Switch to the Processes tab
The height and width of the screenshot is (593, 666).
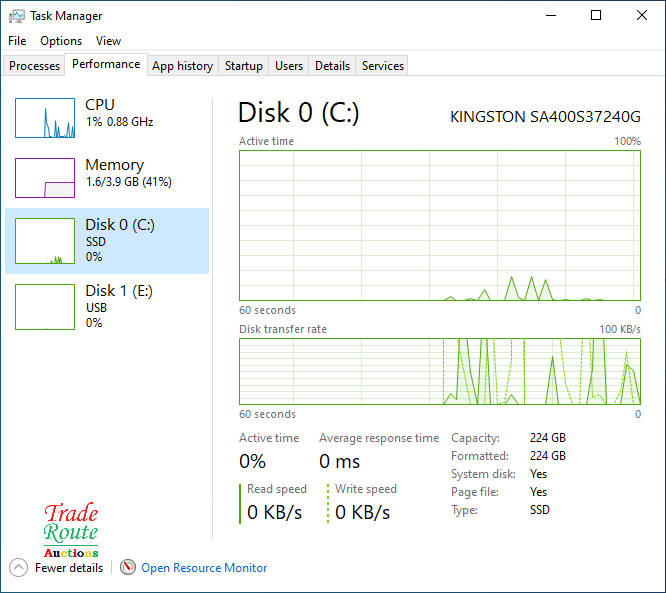pyautogui.click(x=34, y=66)
